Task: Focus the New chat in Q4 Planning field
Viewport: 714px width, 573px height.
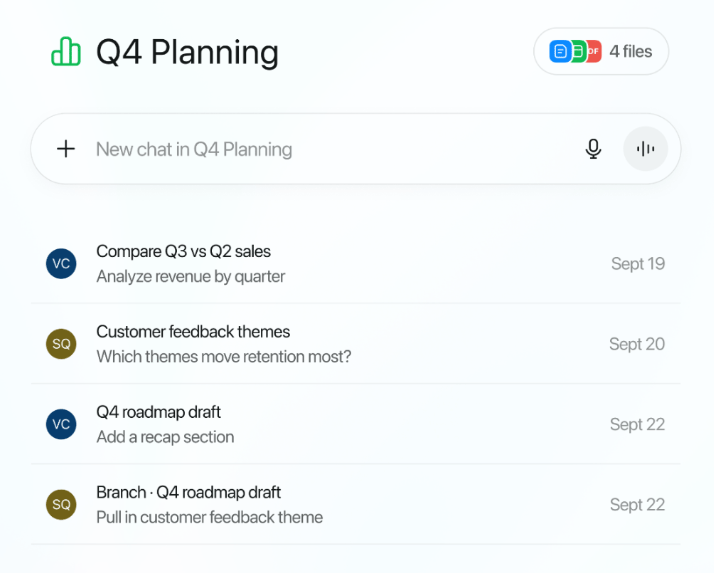Action: pyautogui.click(x=300, y=149)
